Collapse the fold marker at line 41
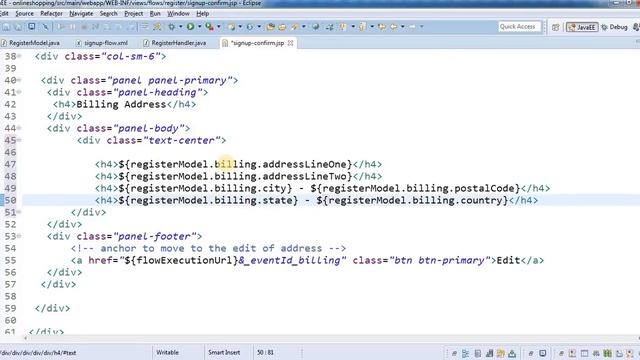640x360 pixels. 19,92
